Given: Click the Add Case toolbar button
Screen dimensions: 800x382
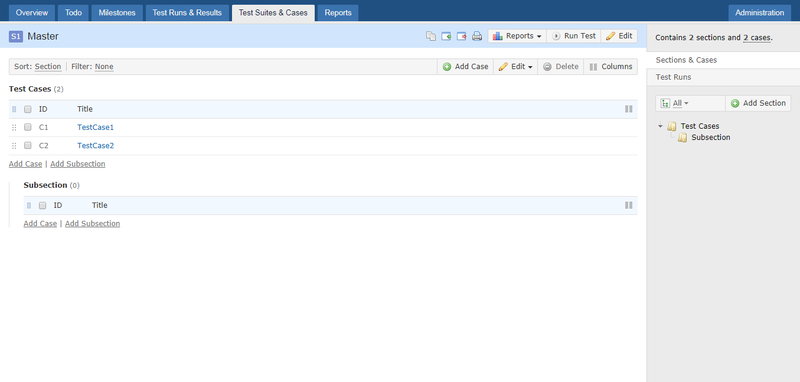Looking at the screenshot, I should pyautogui.click(x=465, y=67).
